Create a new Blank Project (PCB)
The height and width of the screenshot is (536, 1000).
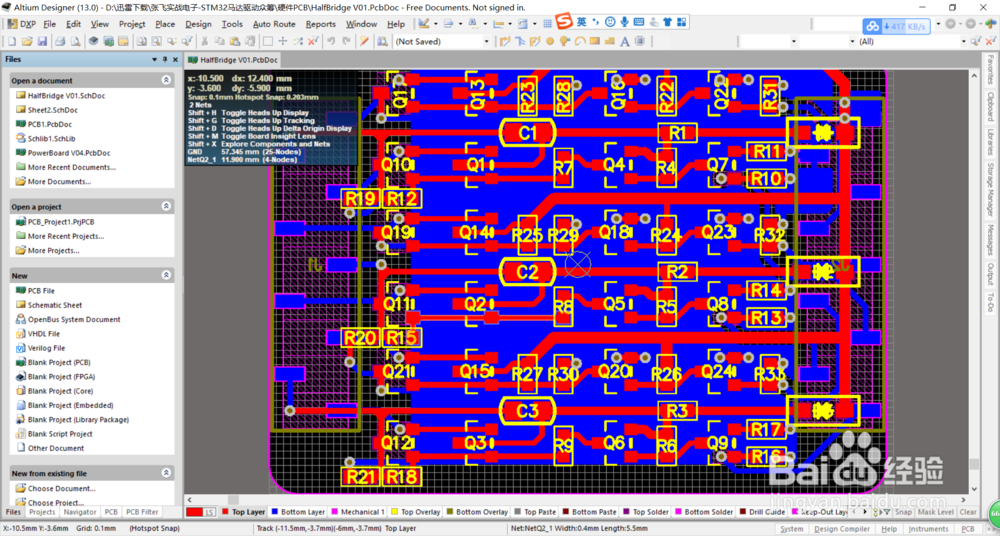54,362
